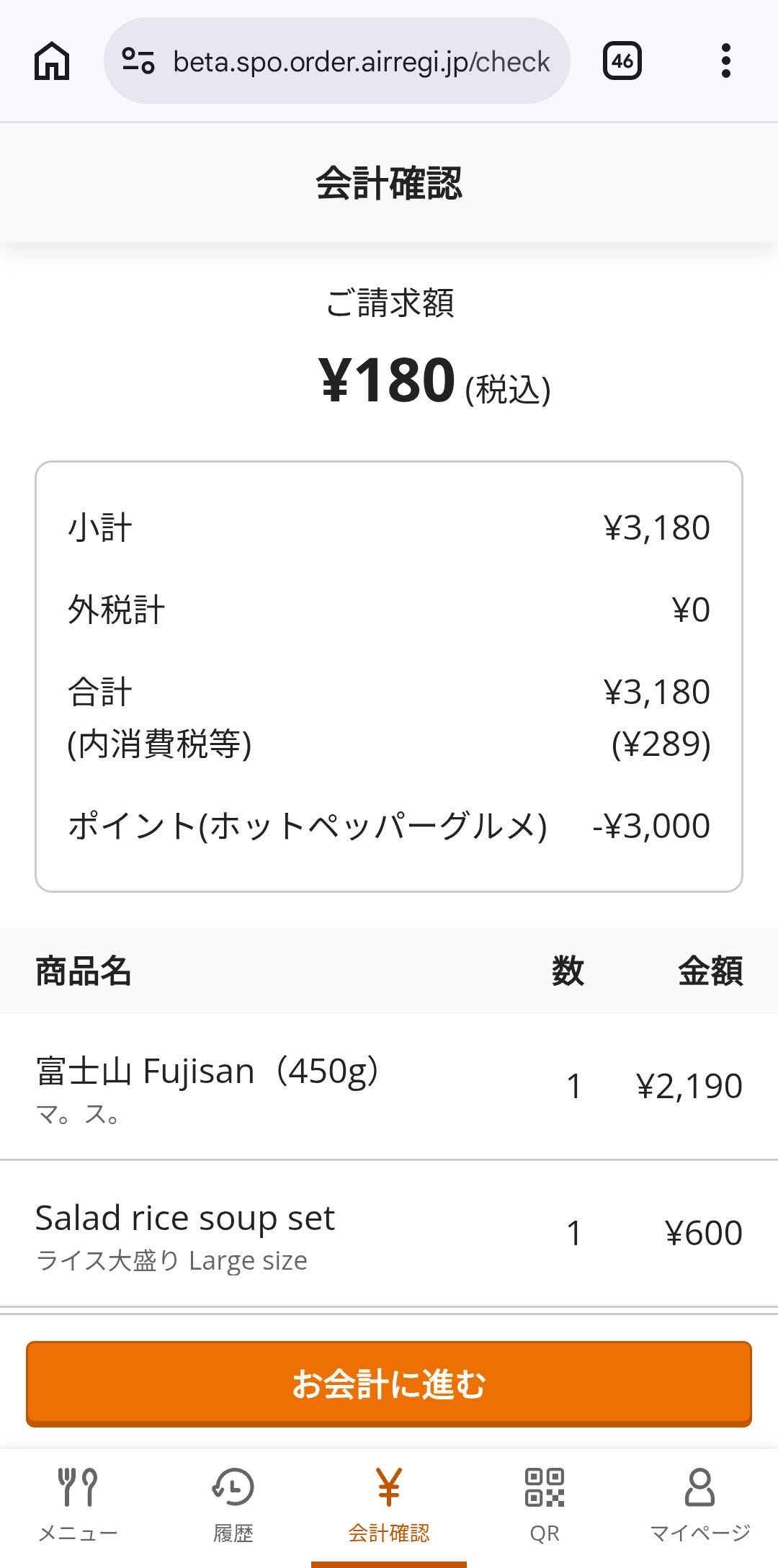The image size is (778, 1568).
Task: Open the browser three-dot menu
Action: (x=725, y=61)
